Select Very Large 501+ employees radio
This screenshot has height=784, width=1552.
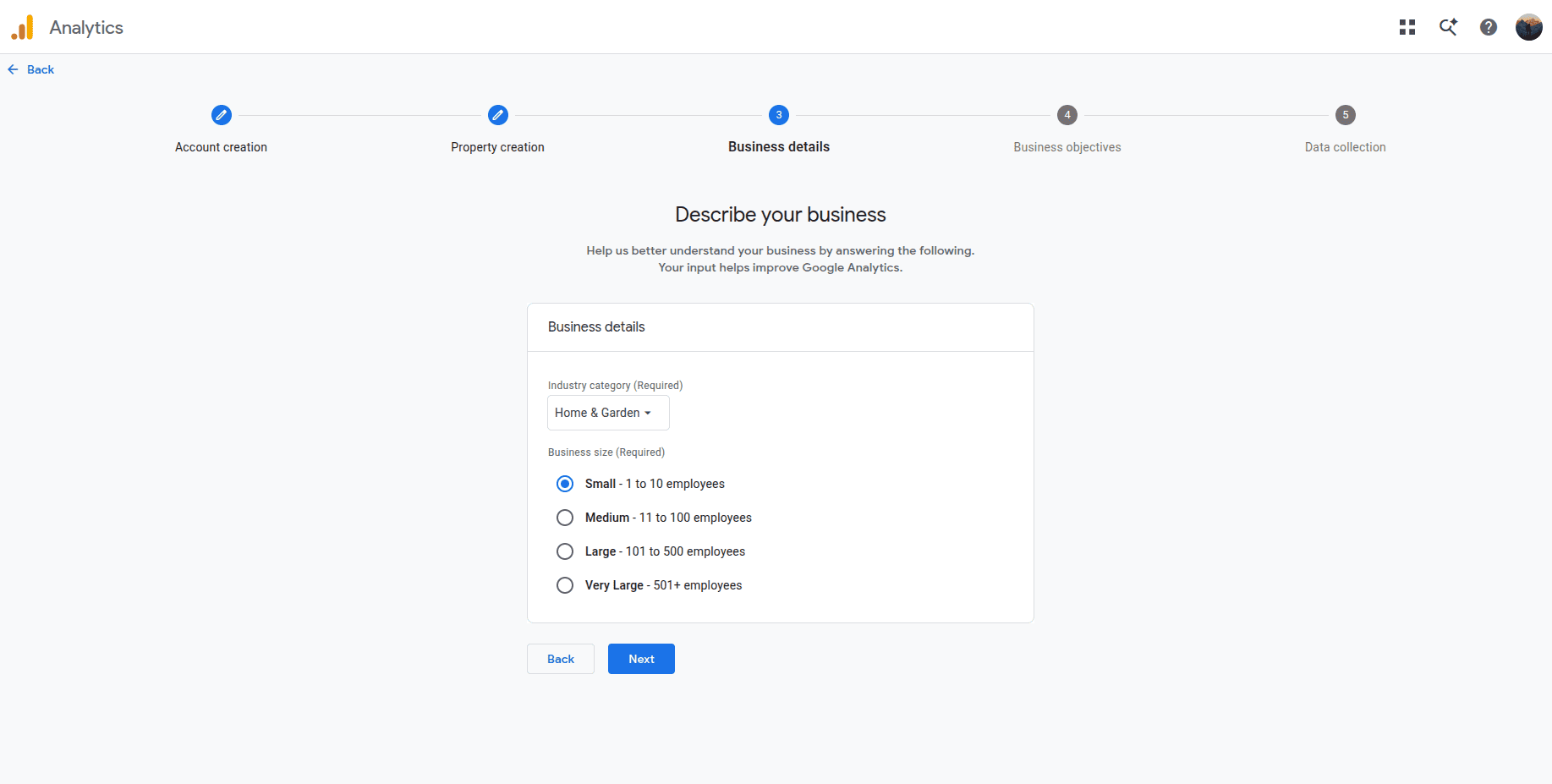(565, 585)
